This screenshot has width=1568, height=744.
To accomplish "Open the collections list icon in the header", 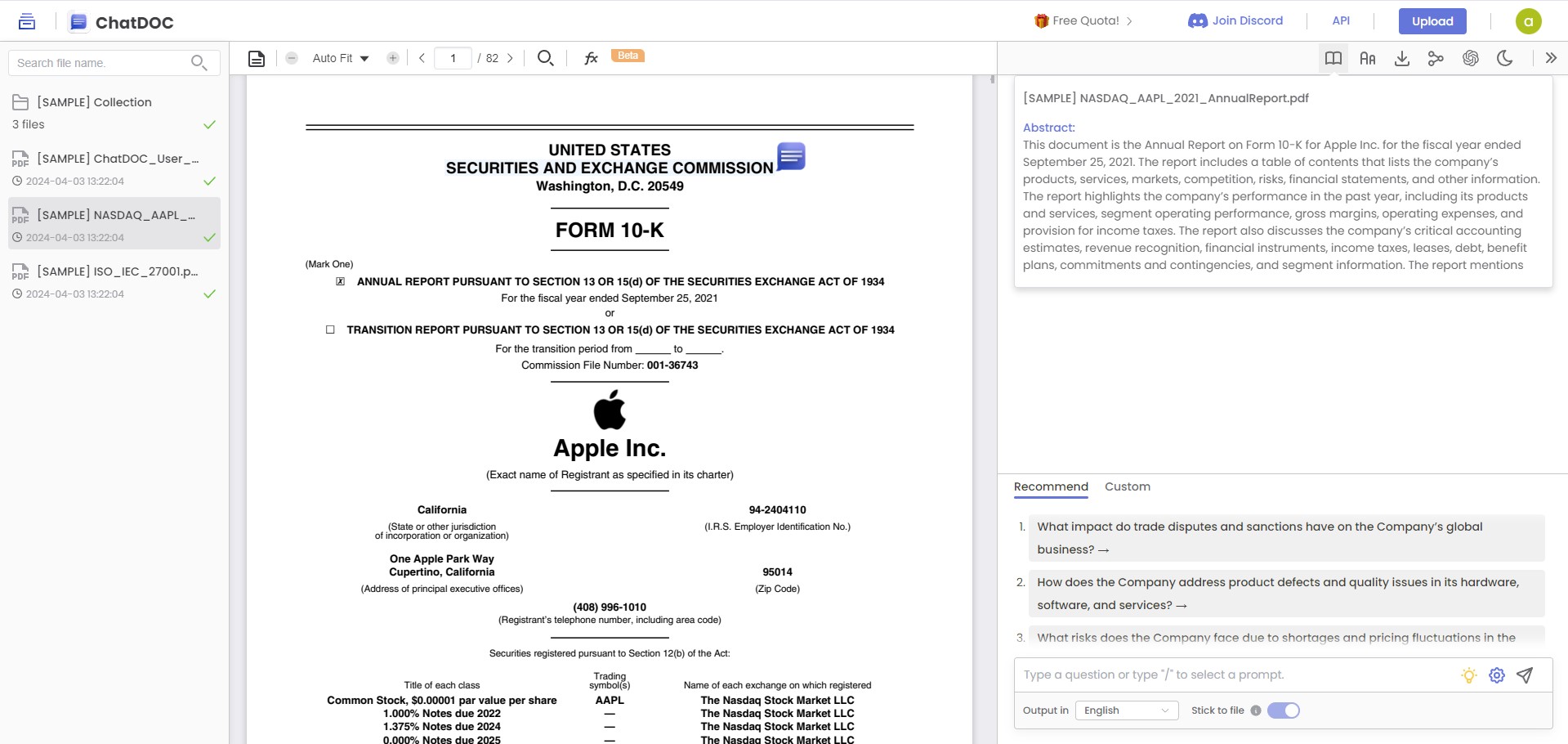I will tap(27, 22).
